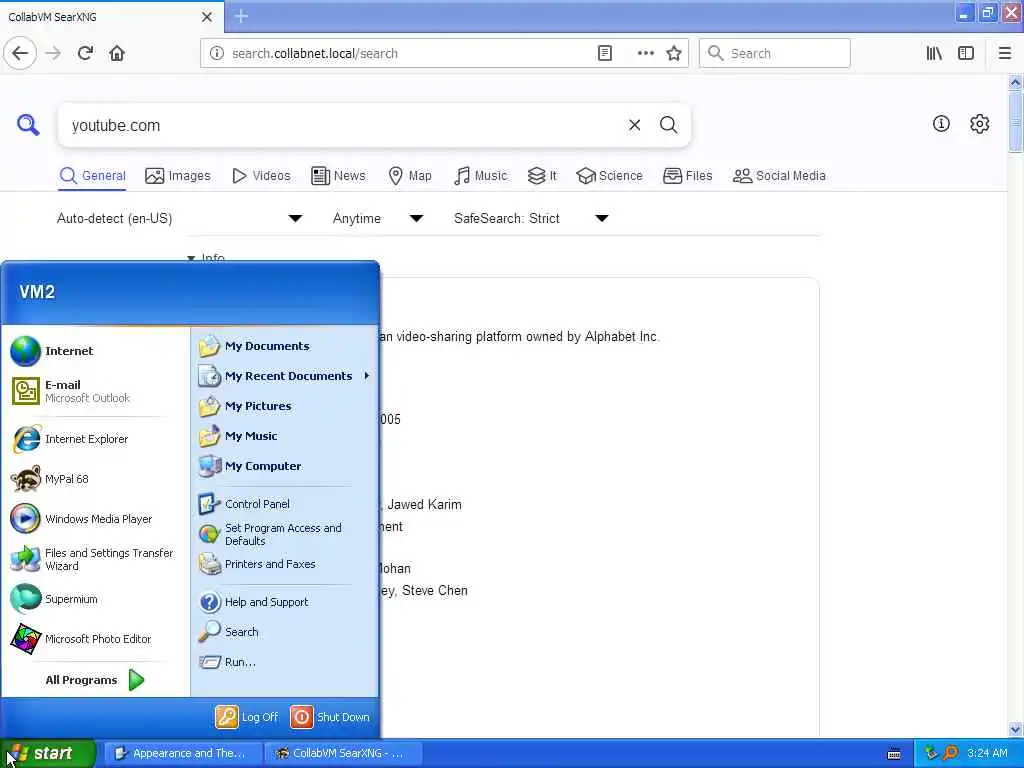1024x768 pixels.
Task: Launch Internet Explorer from Start menu
Action: click(x=93, y=439)
